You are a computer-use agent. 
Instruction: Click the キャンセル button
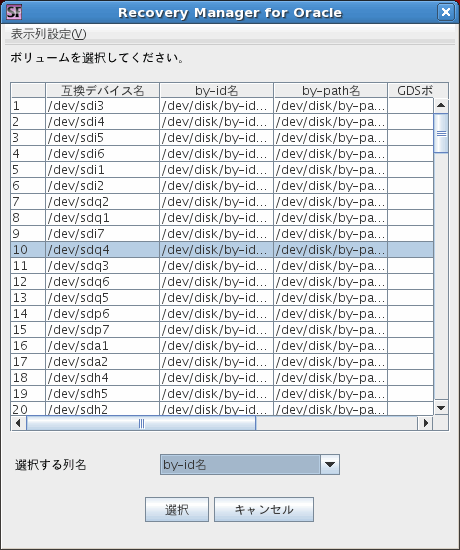264,509
